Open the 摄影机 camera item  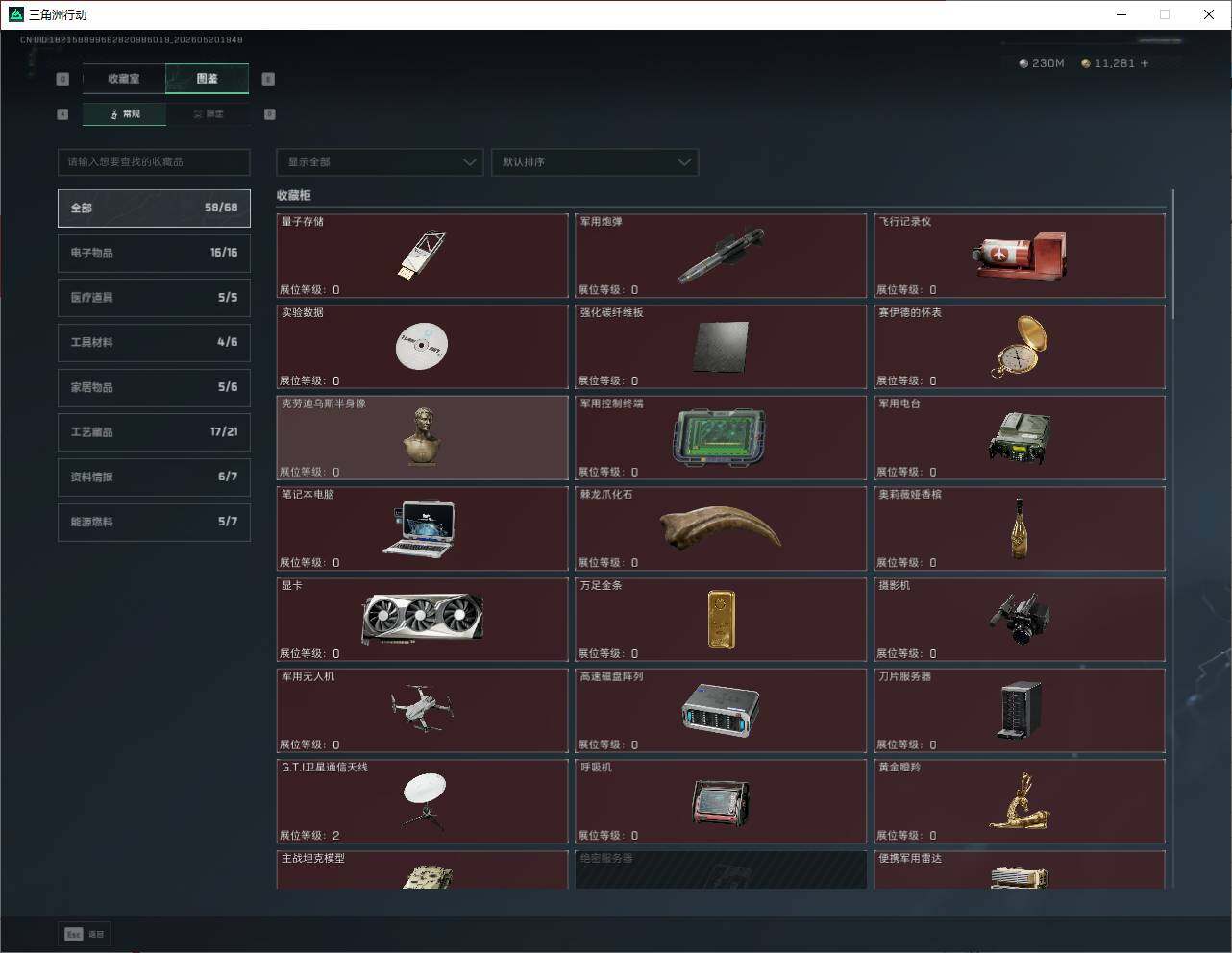1019,619
